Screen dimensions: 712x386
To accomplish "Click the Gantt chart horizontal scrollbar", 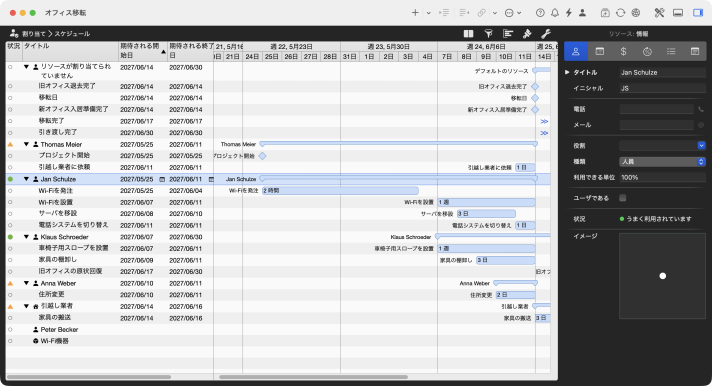I will pos(313,377).
